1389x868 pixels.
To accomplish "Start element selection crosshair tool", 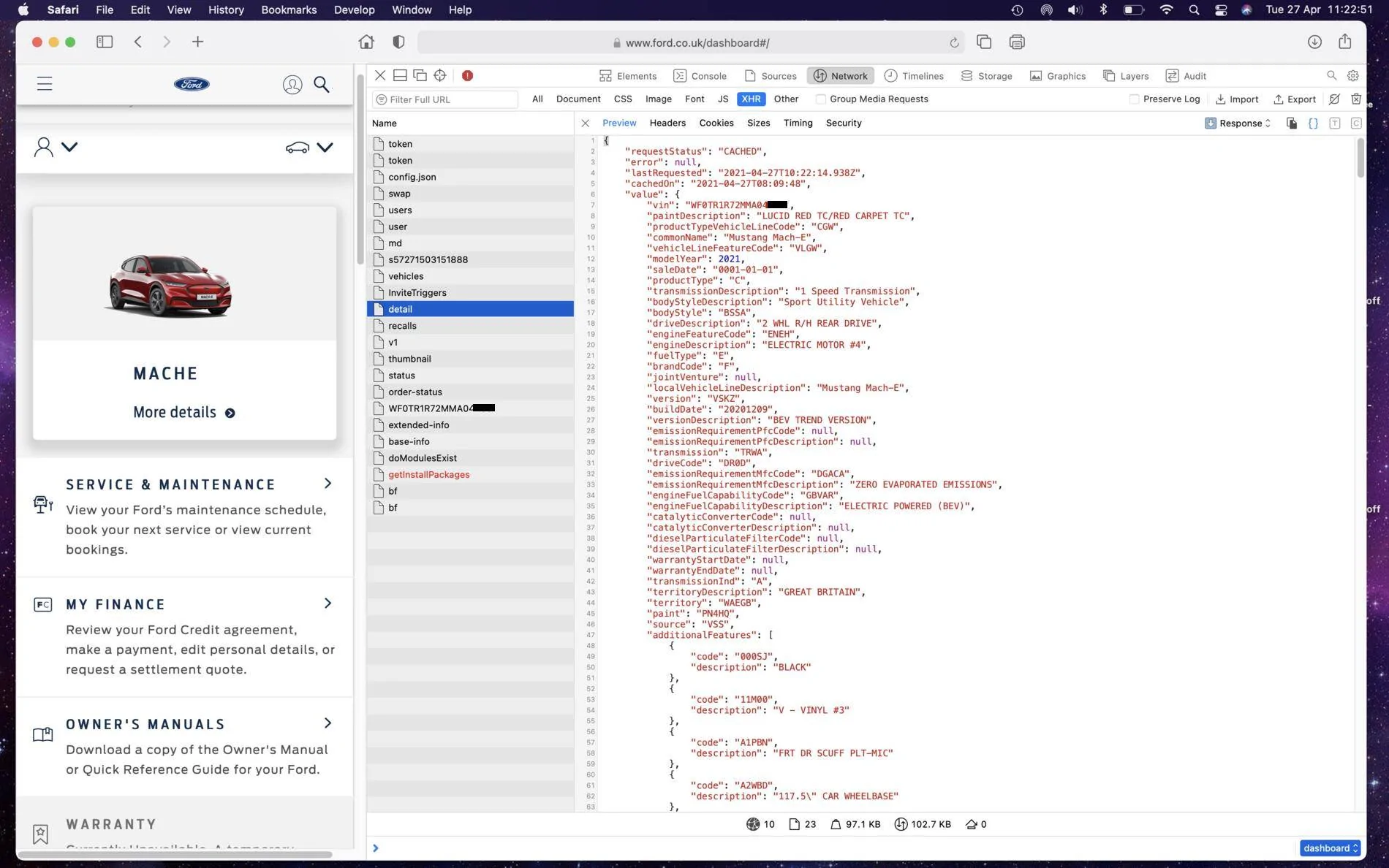I will tap(440, 75).
